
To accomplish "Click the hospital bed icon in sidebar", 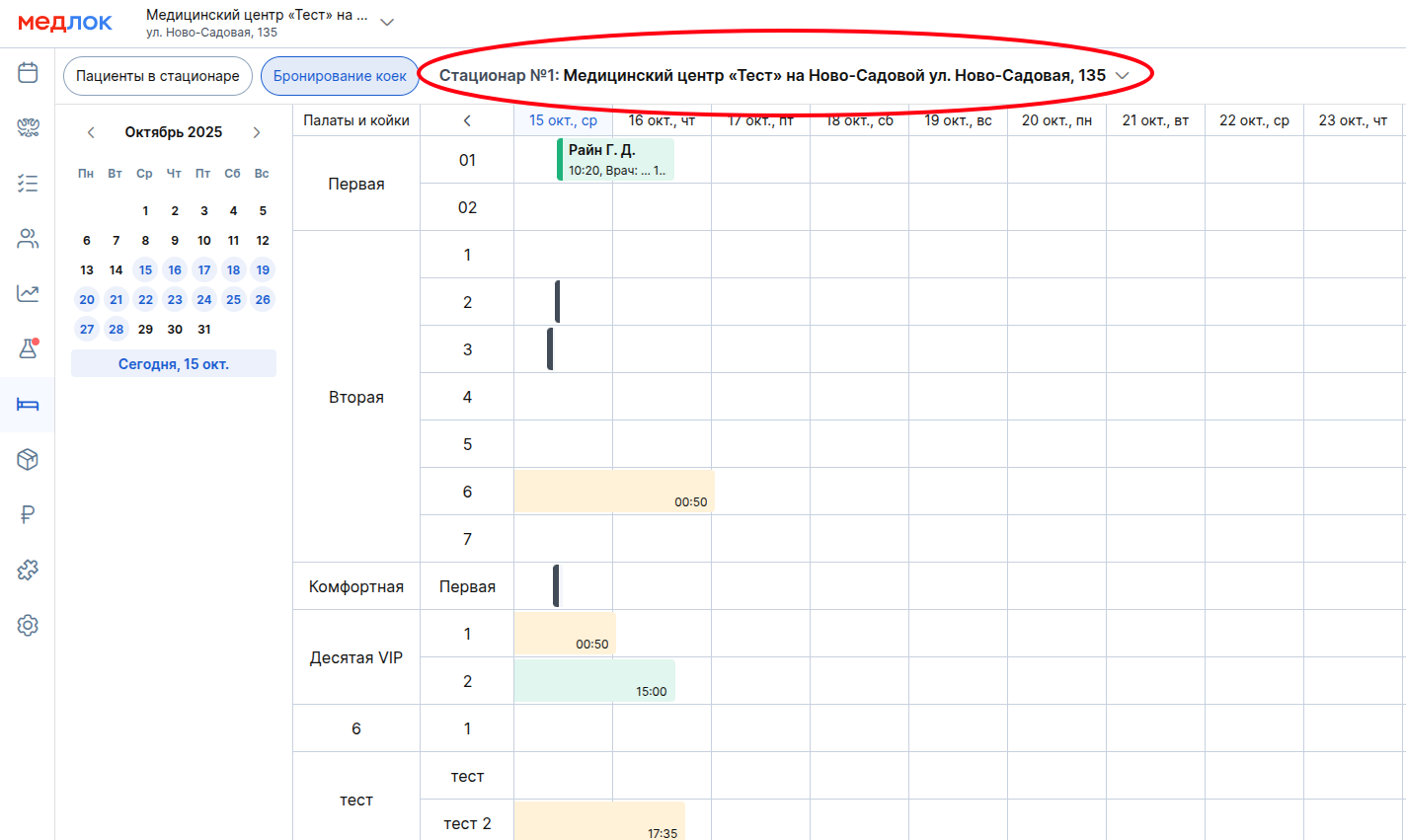I will click(28, 404).
